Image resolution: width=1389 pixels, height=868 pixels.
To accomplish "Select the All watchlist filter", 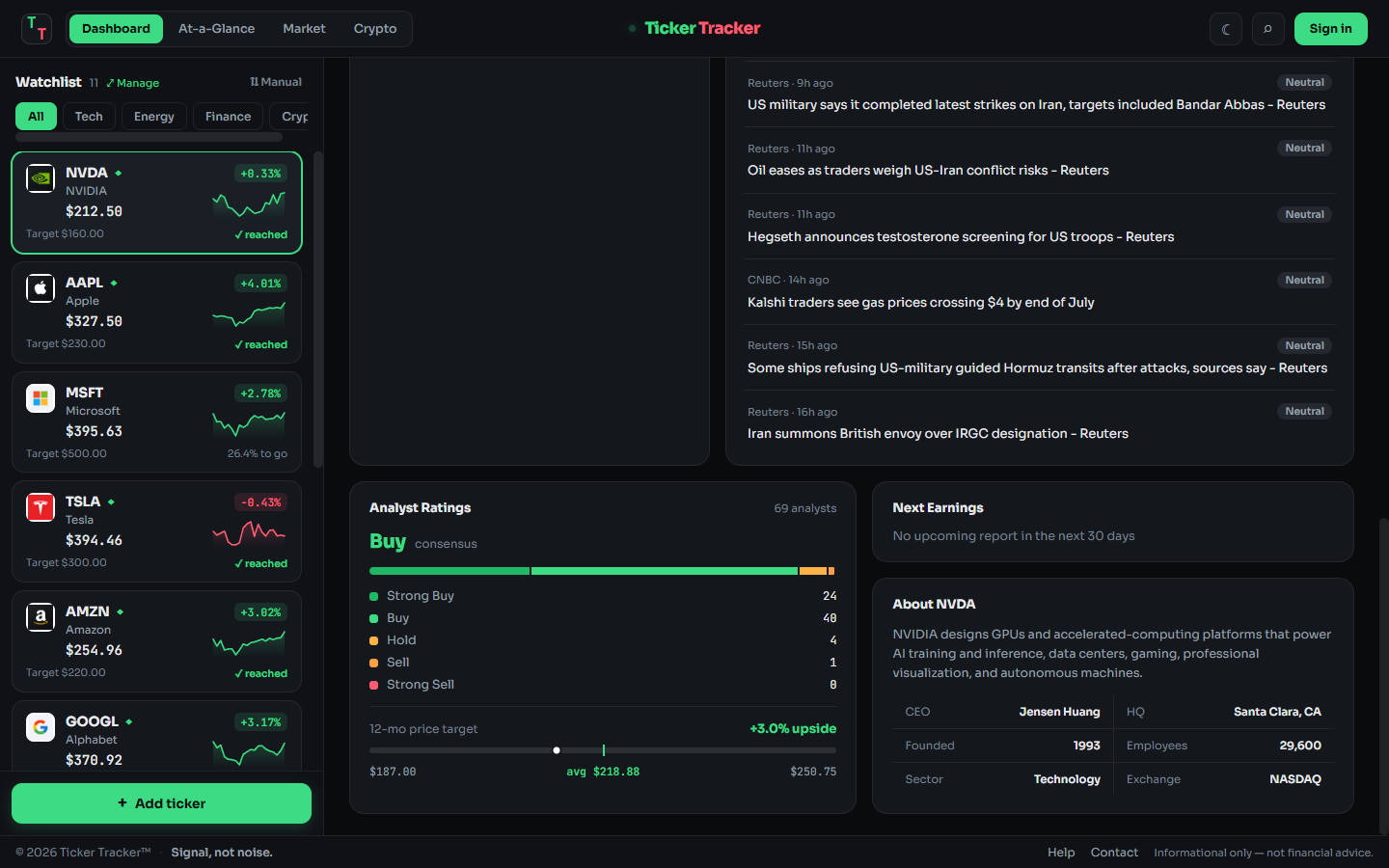I will click(36, 117).
